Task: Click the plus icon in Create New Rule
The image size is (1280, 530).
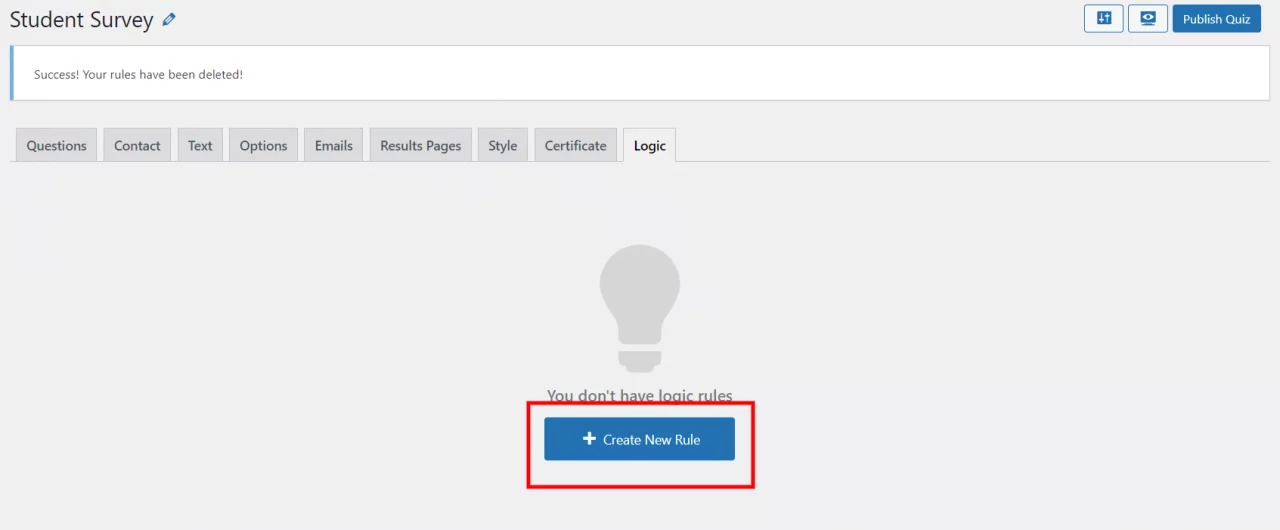Action: (x=589, y=439)
